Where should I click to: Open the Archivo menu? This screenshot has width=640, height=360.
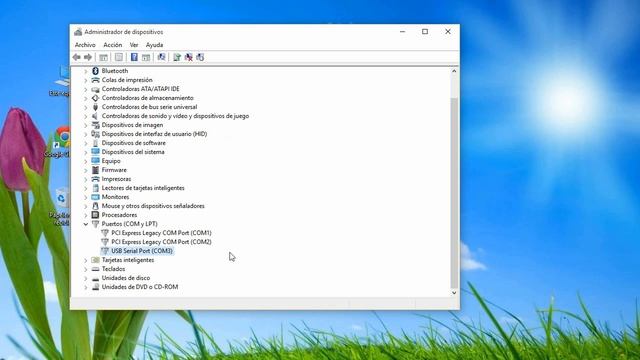click(85, 45)
